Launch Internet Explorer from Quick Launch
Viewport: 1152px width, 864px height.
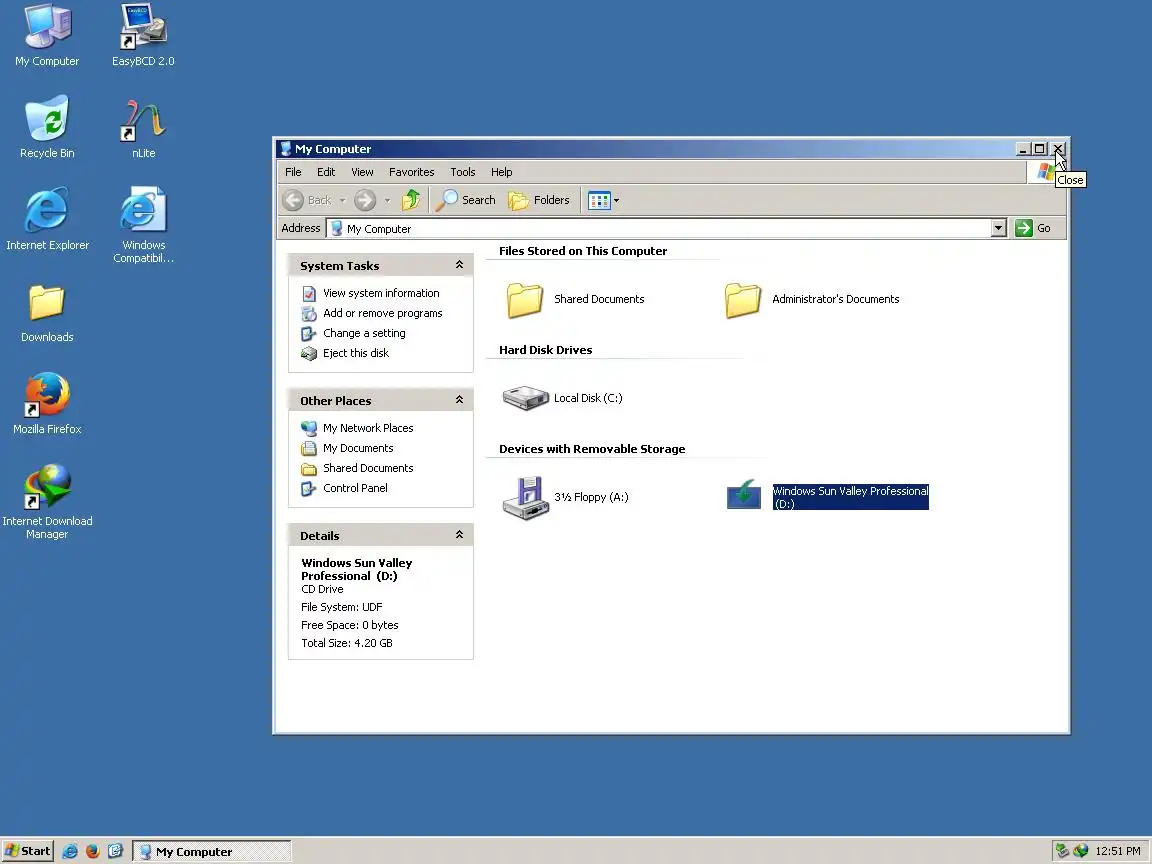[x=70, y=852]
